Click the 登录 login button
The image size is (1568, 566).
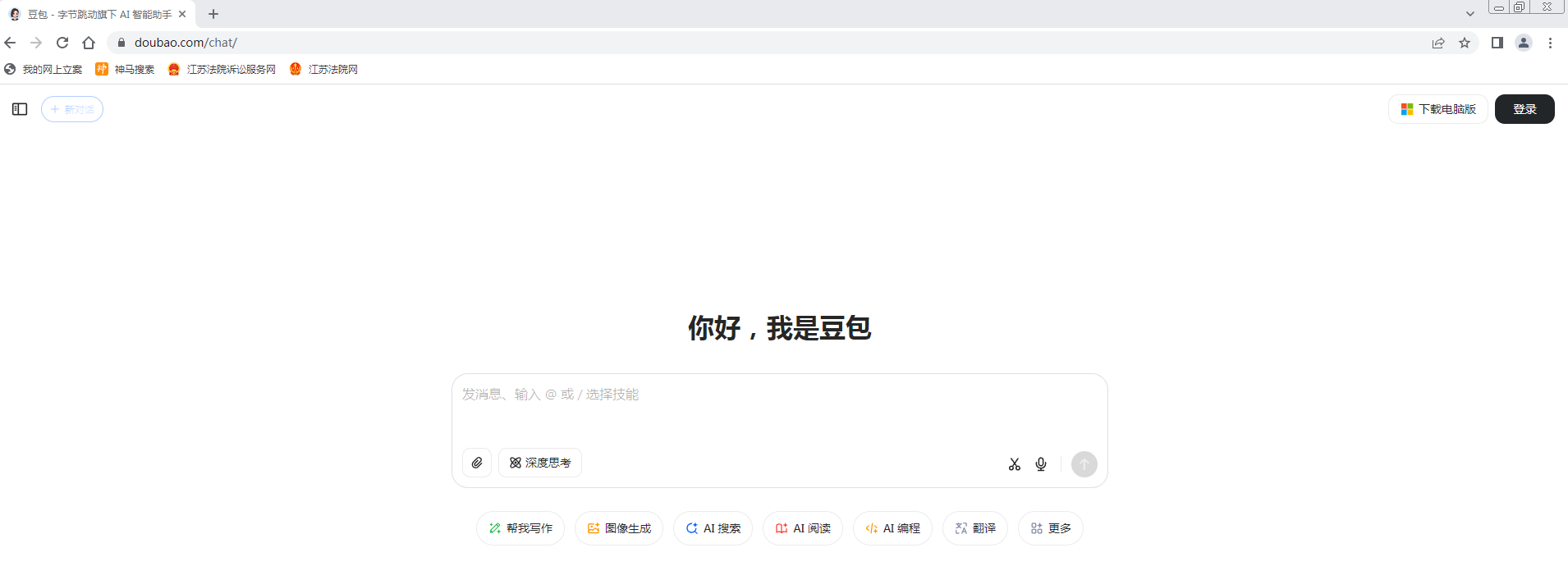(1524, 109)
